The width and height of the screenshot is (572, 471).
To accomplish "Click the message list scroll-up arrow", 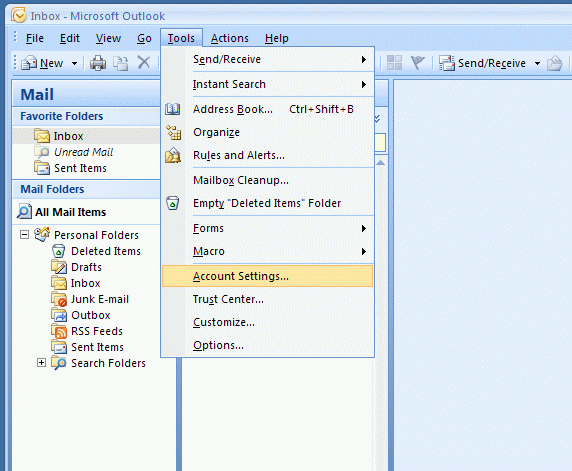I will (380, 163).
